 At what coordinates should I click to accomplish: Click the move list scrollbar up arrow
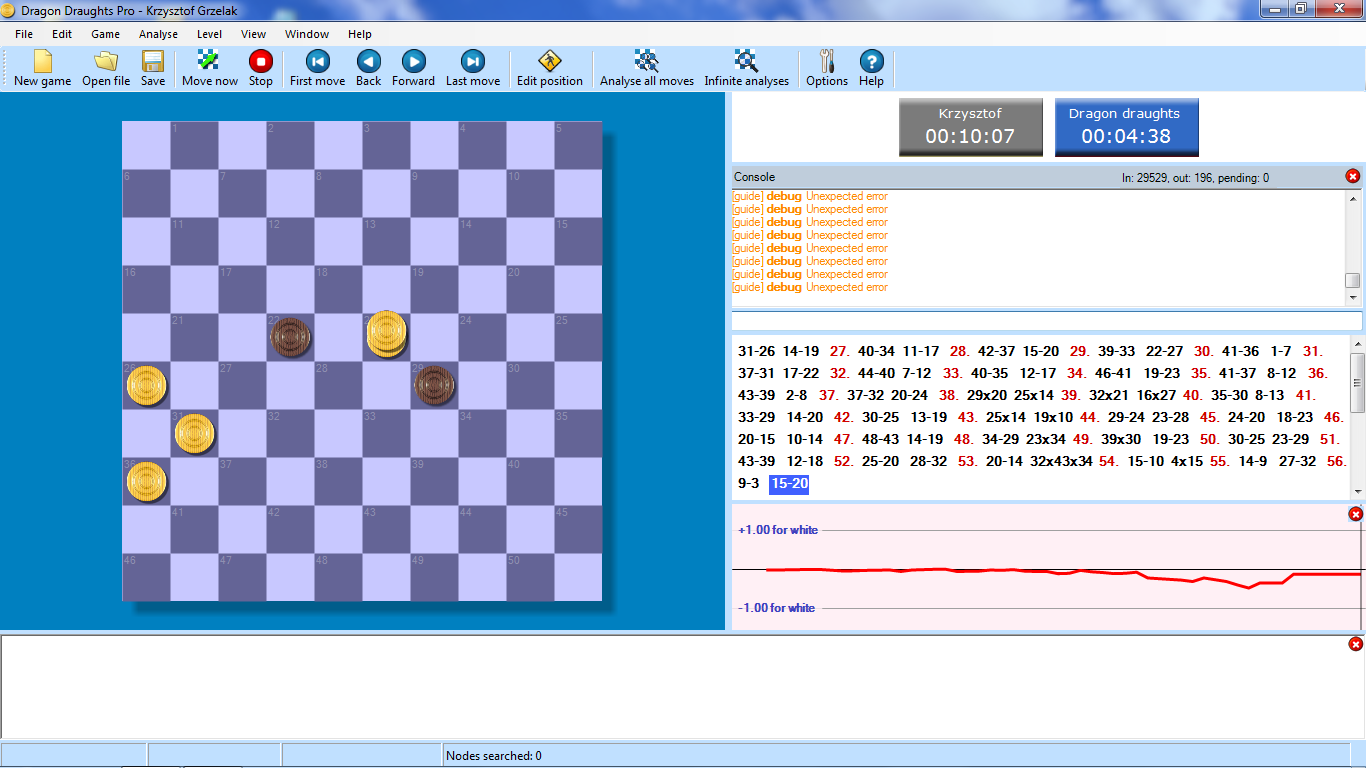coord(1357,344)
